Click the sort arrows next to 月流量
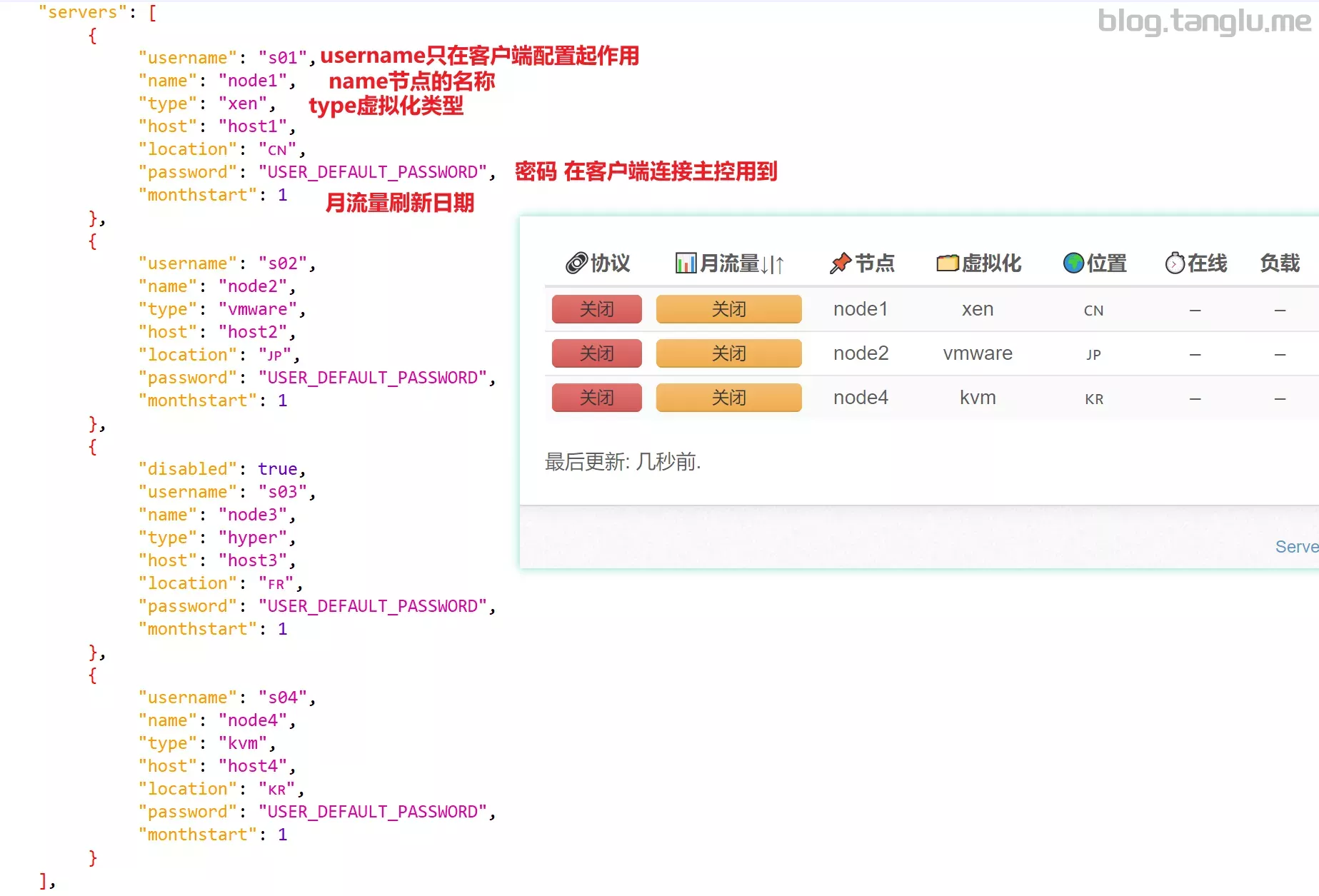1319x896 pixels. click(x=773, y=265)
